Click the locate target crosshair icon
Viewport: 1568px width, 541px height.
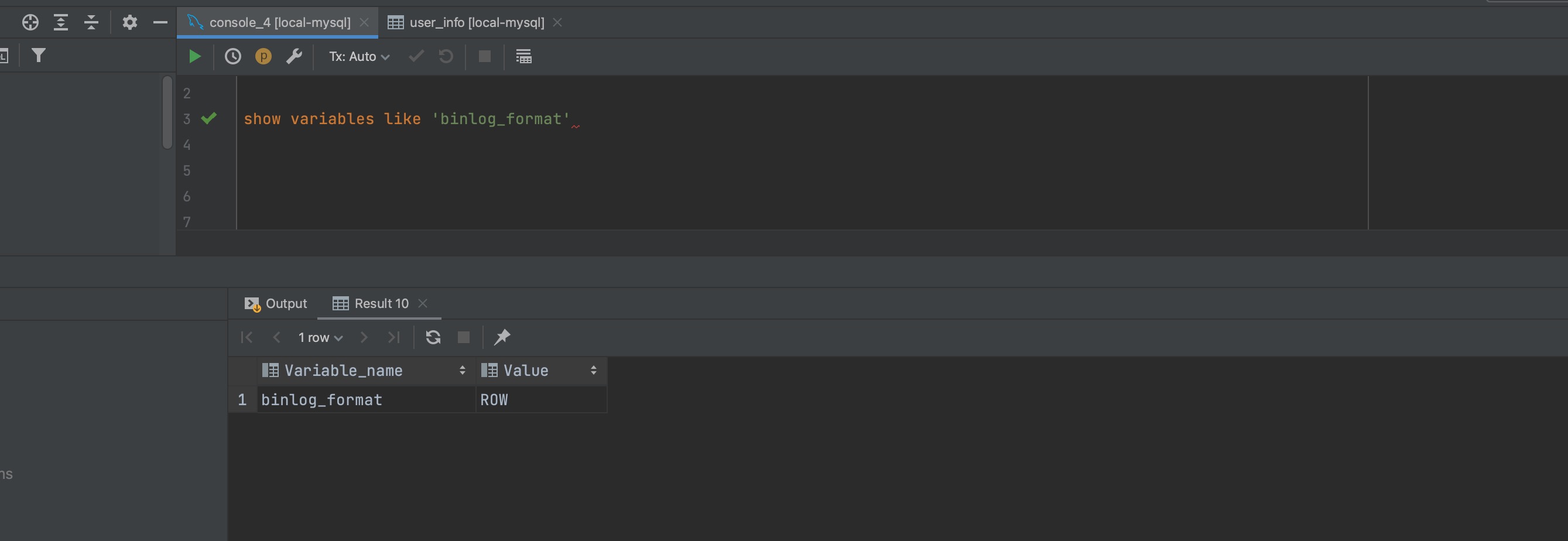(30, 22)
